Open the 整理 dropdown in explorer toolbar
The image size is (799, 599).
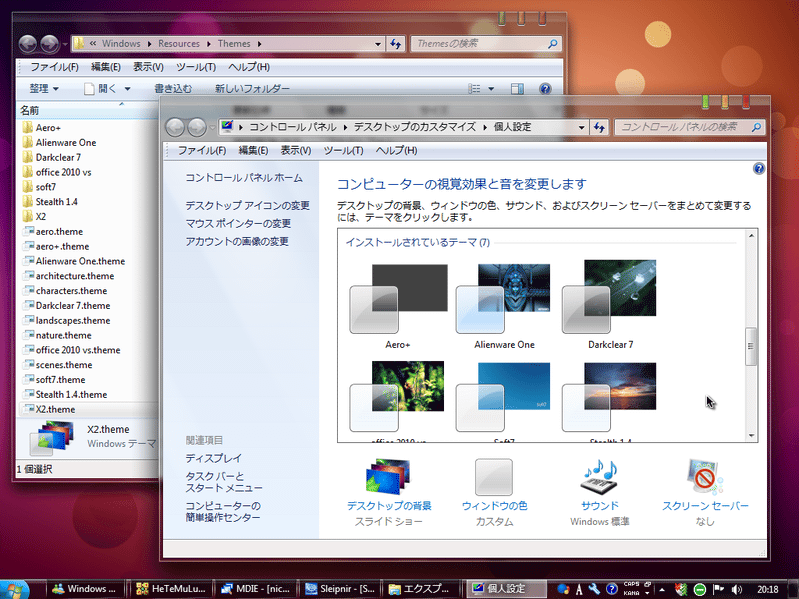(x=44, y=89)
